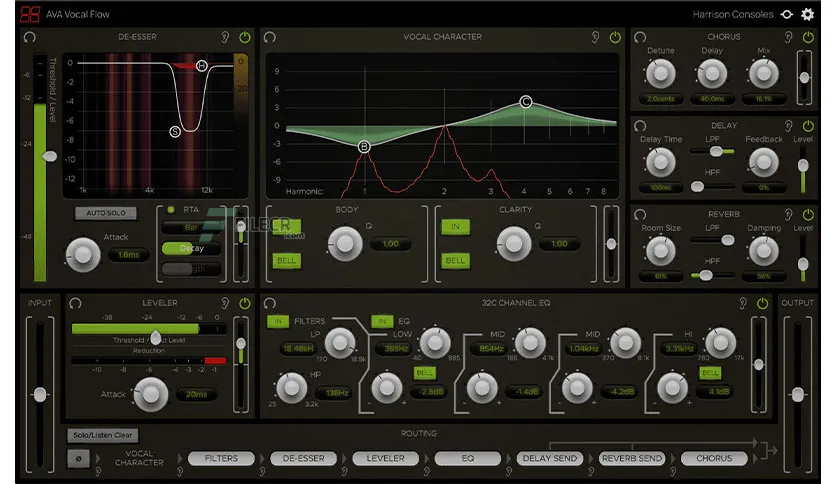Select the Decay option under RTA
The height and width of the screenshot is (484, 836).
(191, 248)
